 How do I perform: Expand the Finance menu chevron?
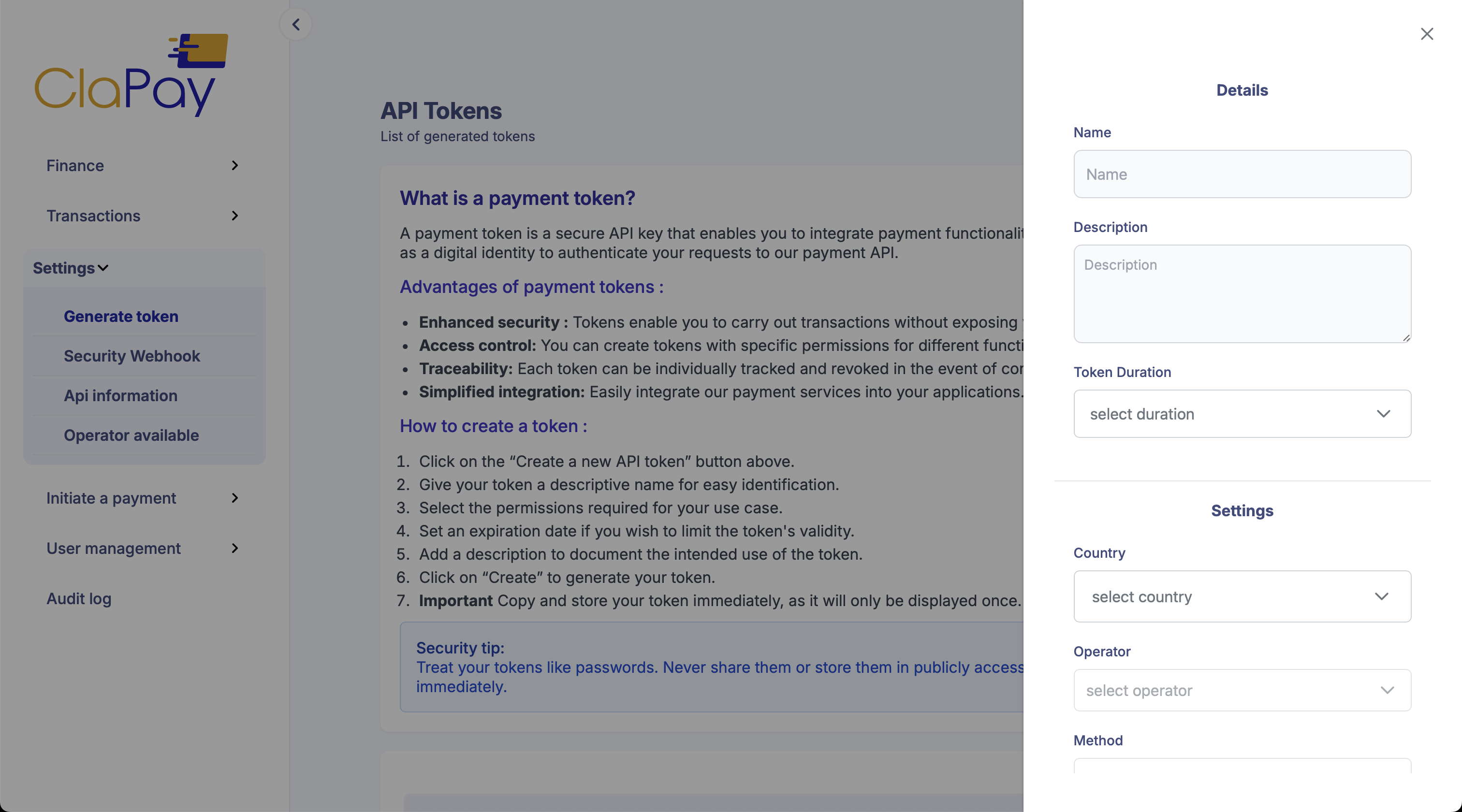coord(235,166)
